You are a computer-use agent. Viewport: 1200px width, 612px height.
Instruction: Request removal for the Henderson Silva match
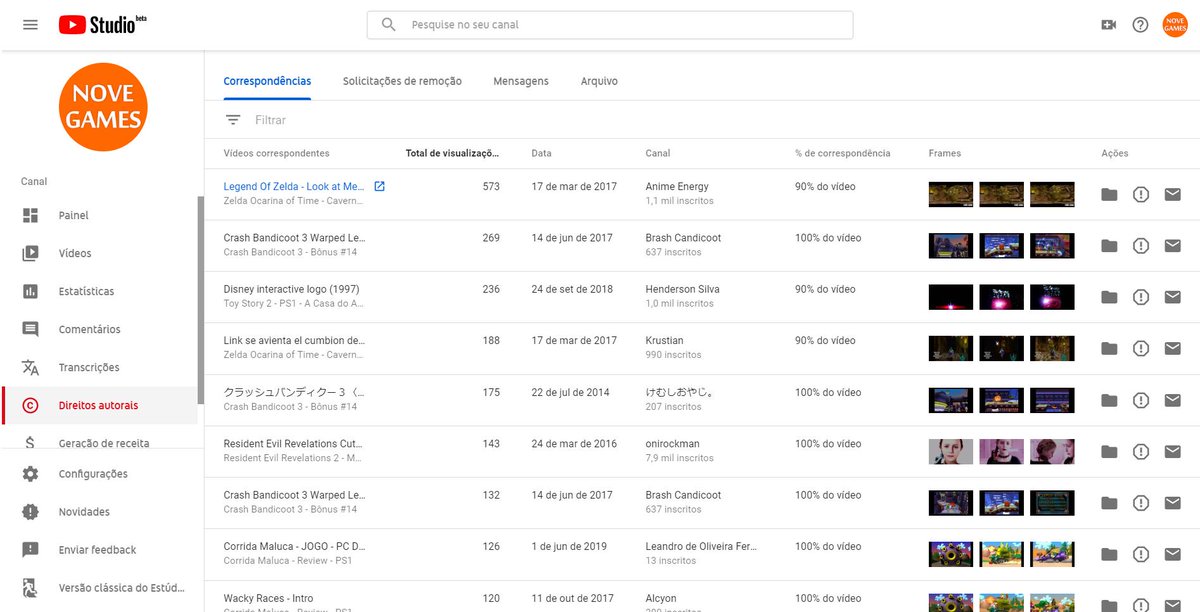[x=1141, y=297]
